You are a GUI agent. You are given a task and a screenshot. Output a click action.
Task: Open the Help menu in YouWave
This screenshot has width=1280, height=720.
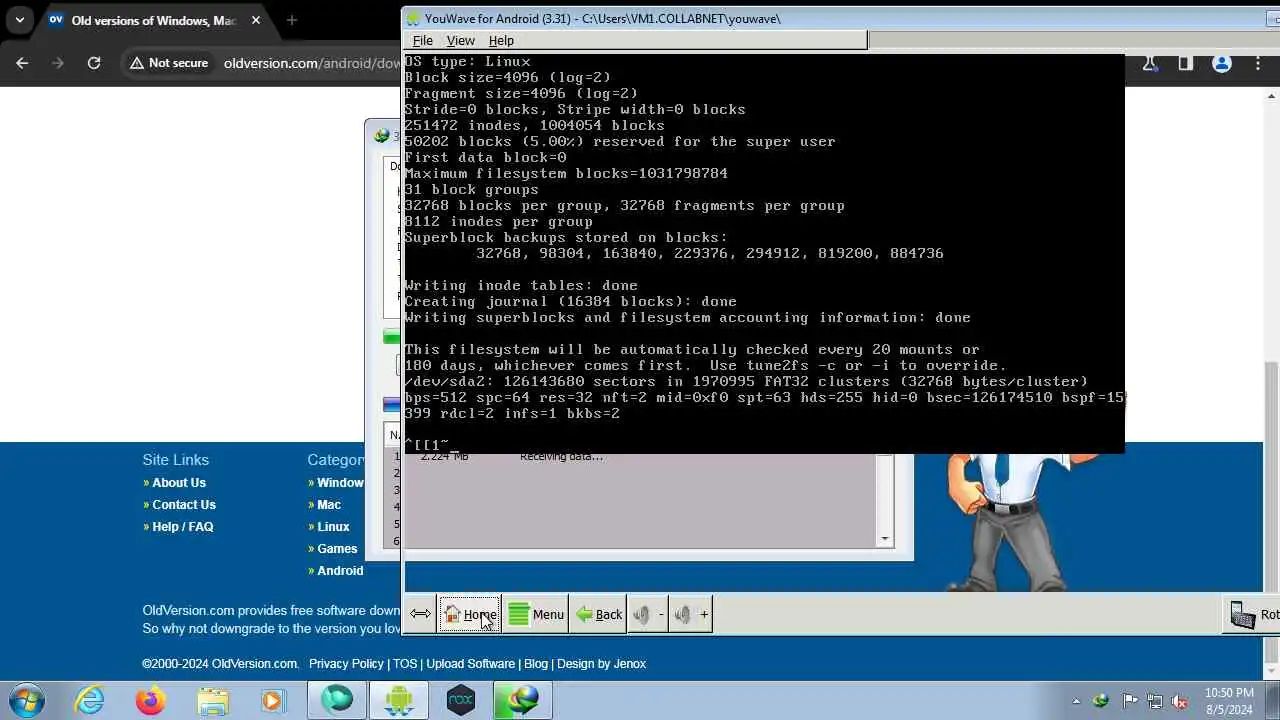[501, 40]
